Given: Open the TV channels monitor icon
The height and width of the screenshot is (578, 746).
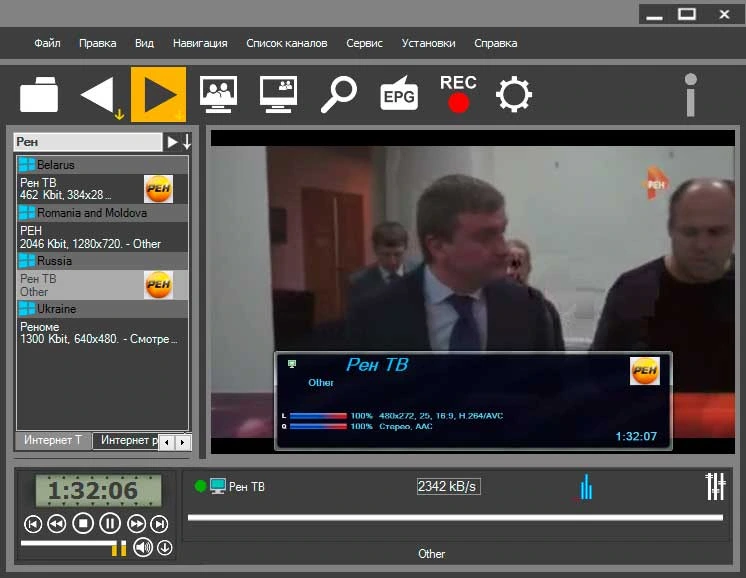Looking at the screenshot, I should (218, 94).
